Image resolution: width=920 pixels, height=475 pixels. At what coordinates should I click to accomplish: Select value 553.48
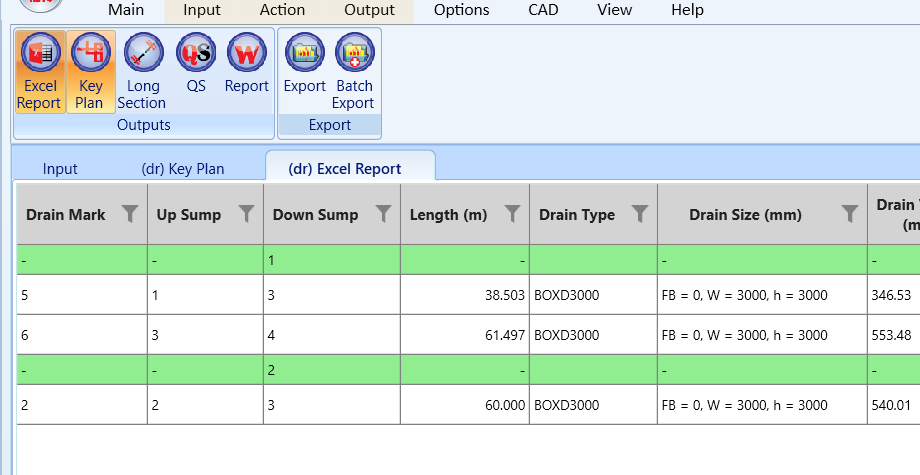(x=891, y=335)
